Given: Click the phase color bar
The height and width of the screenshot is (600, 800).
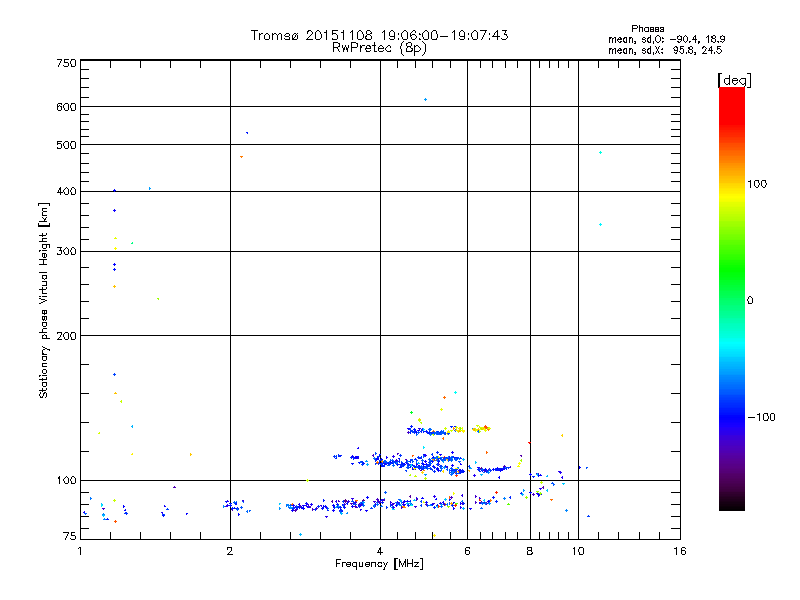Looking at the screenshot, I should (732, 298).
